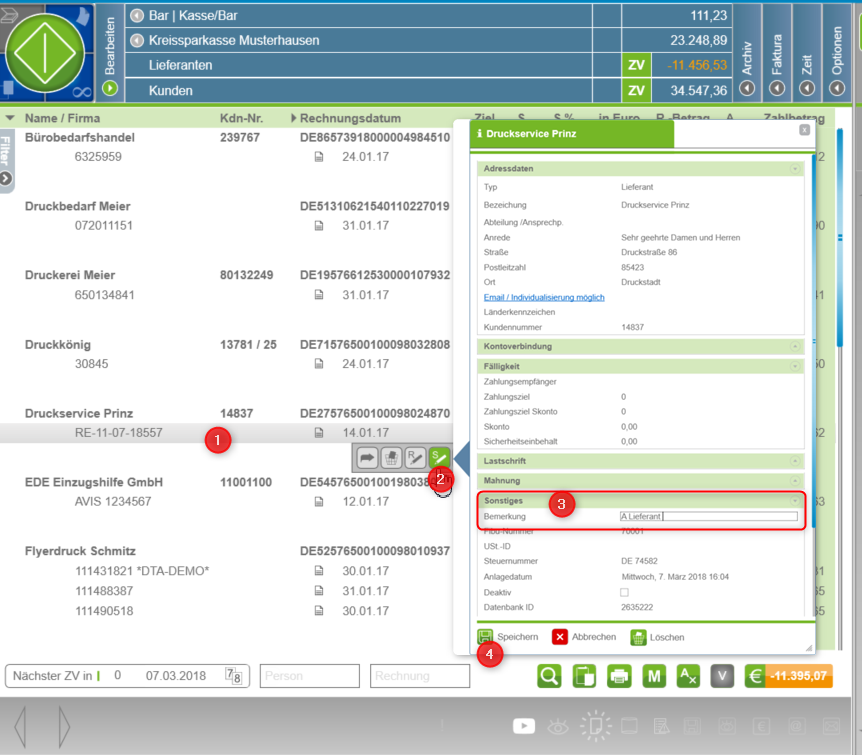The height and width of the screenshot is (755, 862).
Task: Toggle the ZV button for Lieferanten
Action: click(x=635, y=65)
